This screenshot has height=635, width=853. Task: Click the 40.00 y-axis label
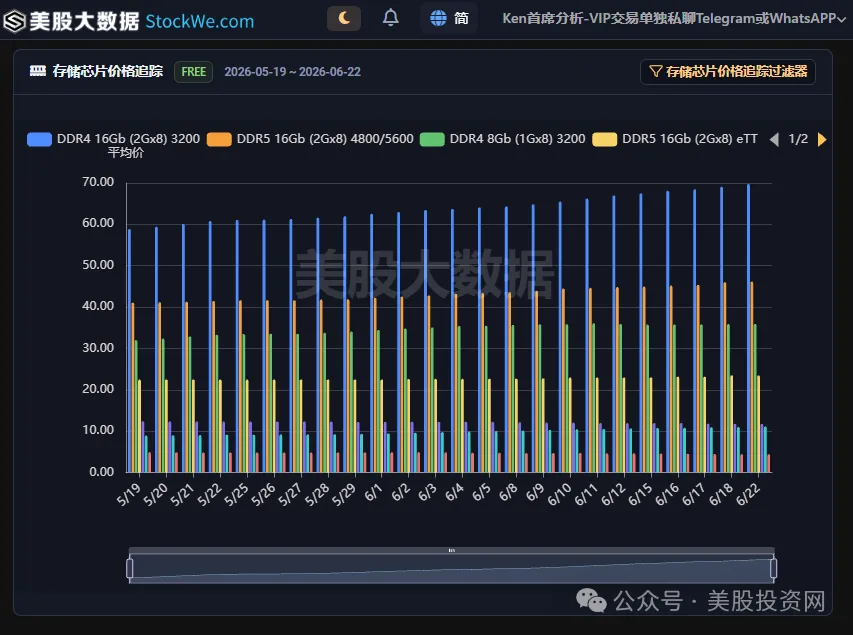(x=98, y=306)
